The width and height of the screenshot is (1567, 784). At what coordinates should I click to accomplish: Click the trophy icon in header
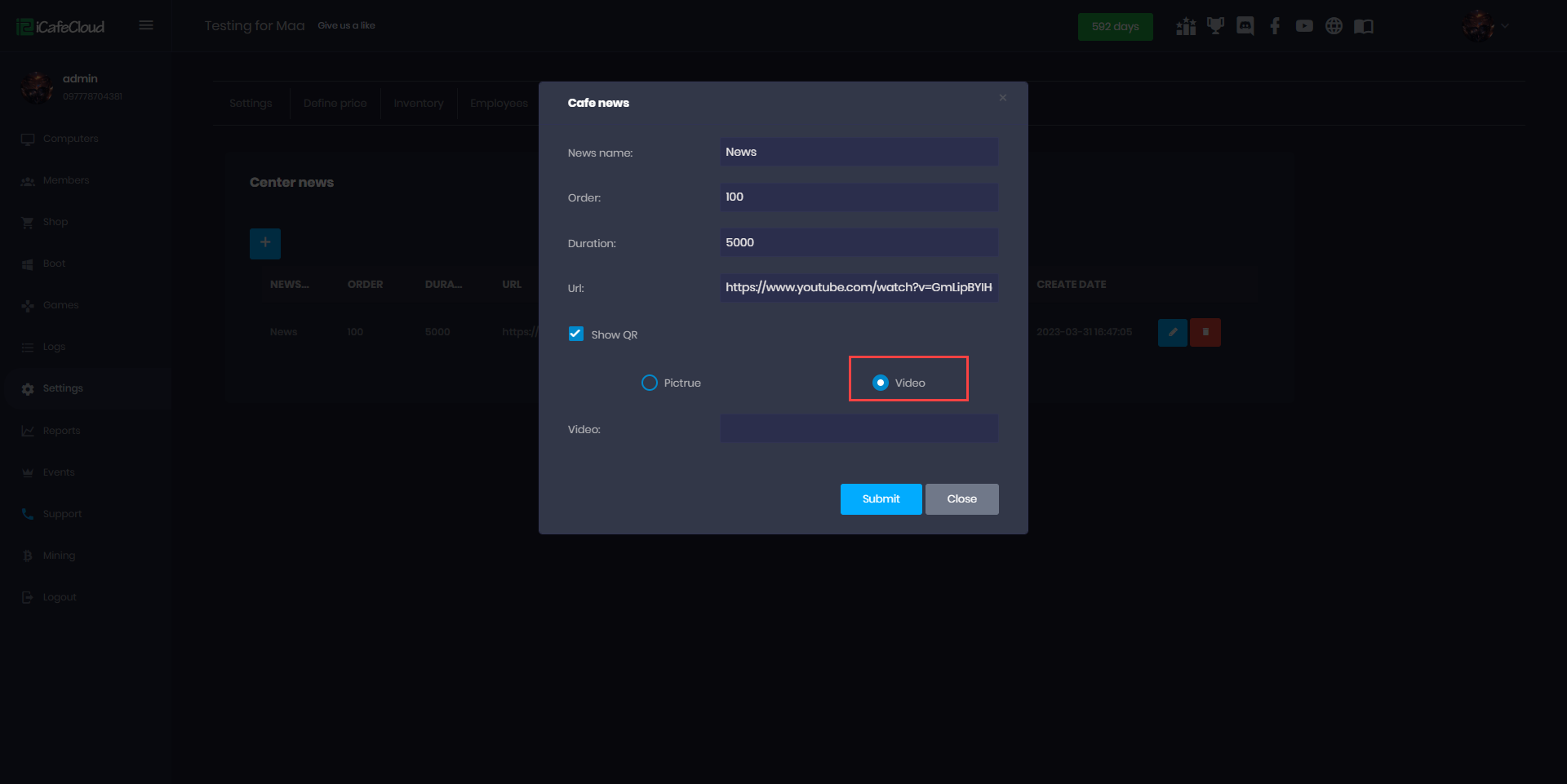1215,26
